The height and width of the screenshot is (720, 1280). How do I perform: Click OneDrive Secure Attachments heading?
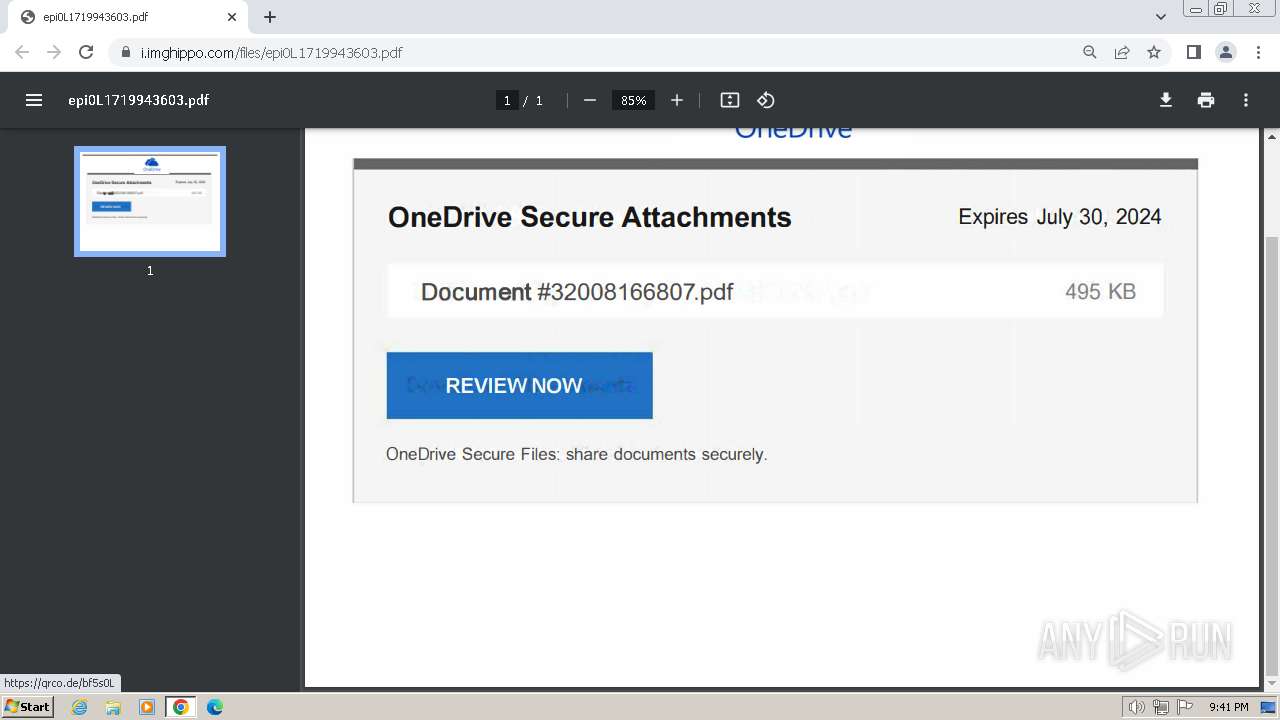coord(590,217)
